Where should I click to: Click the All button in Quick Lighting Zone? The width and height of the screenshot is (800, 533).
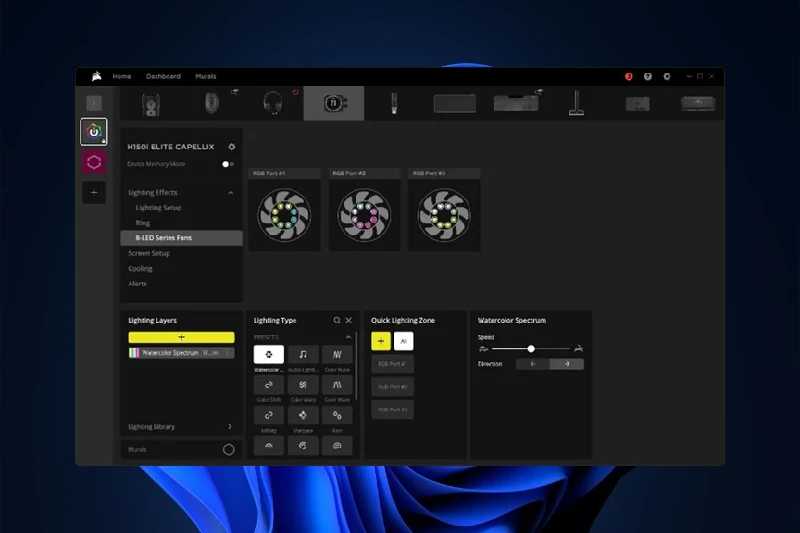tap(403, 341)
